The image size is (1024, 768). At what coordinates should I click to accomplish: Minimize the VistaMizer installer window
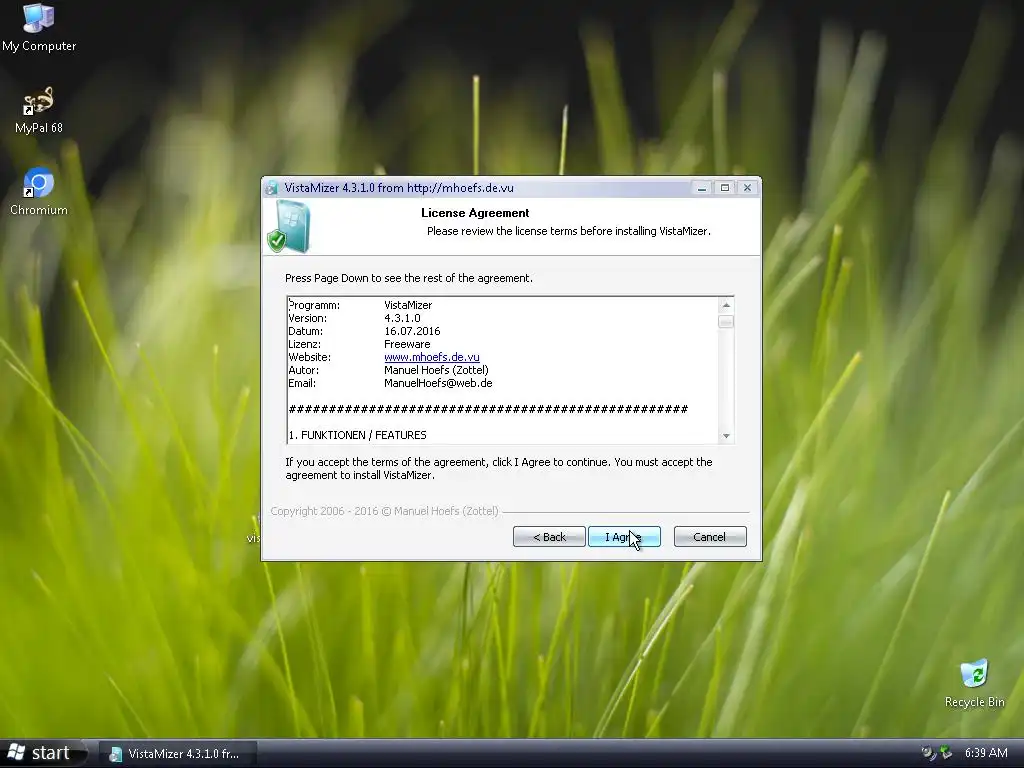tap(701, 188)
